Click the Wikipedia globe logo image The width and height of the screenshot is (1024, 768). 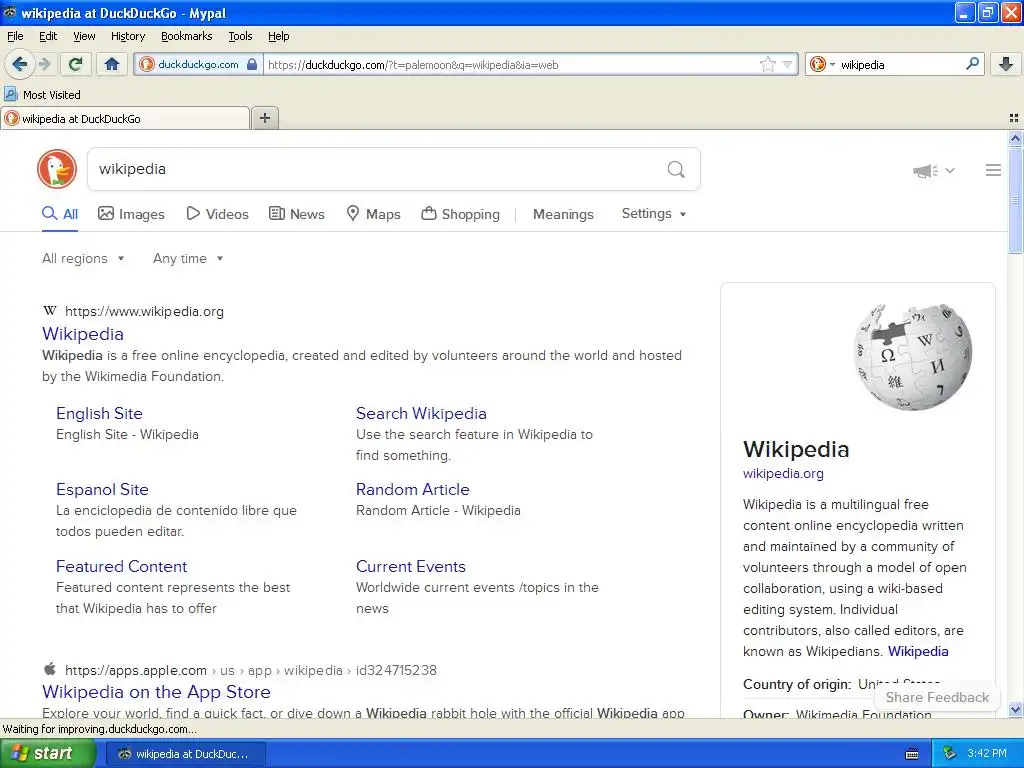914,357
